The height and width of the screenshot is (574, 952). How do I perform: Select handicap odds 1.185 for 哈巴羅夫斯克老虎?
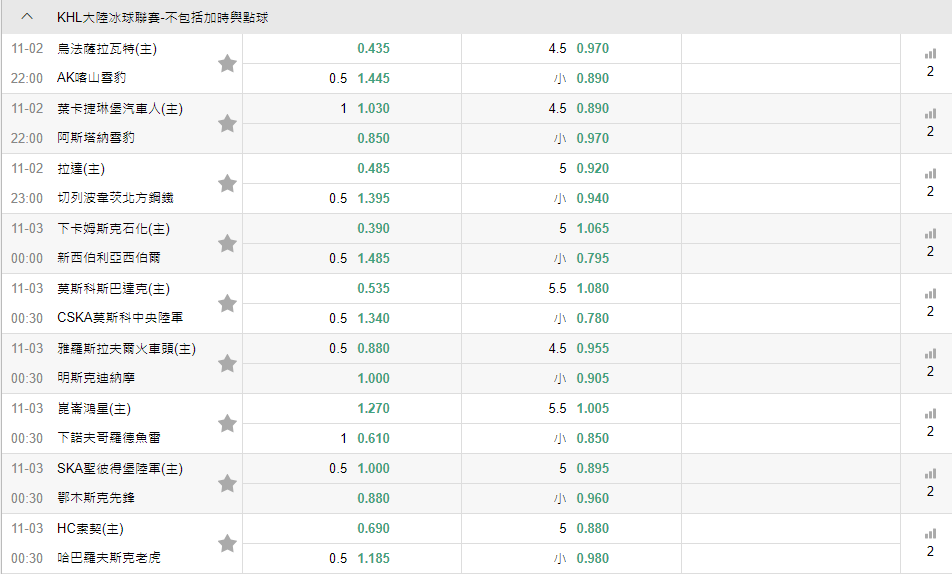coord(373,559)
